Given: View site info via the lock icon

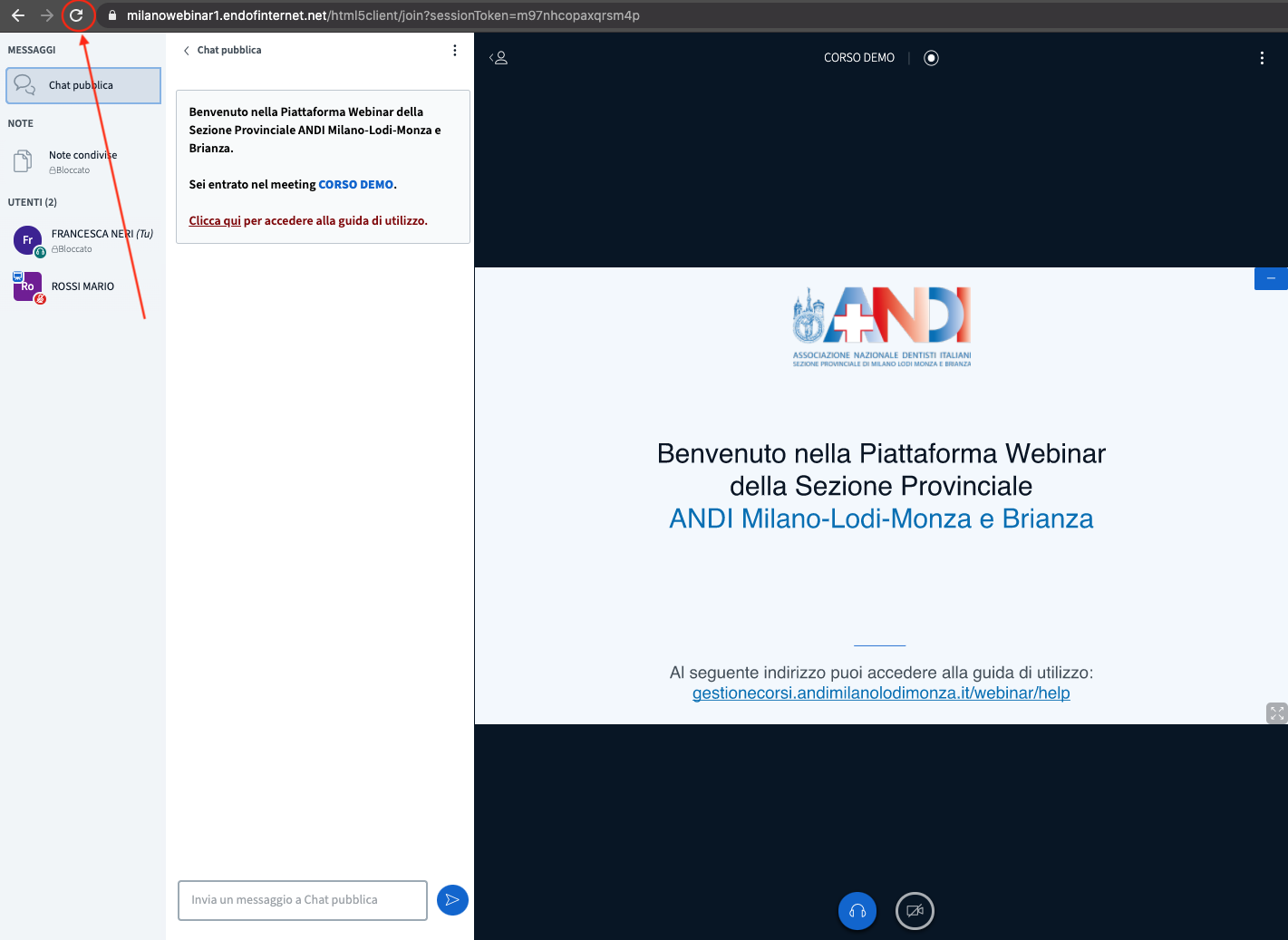Looking at the screenshot, I should (112, 15).
